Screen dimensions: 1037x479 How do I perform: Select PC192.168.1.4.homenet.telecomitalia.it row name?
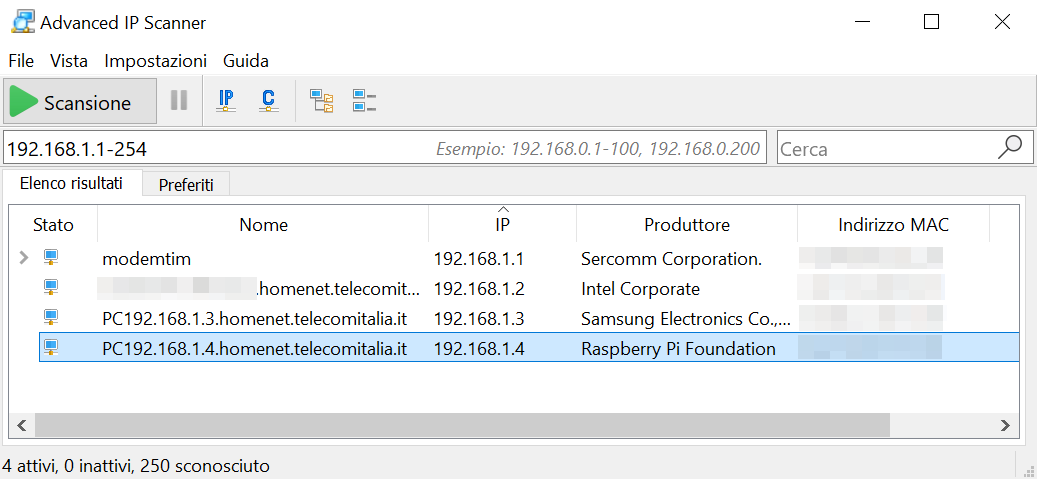[255, 349]
